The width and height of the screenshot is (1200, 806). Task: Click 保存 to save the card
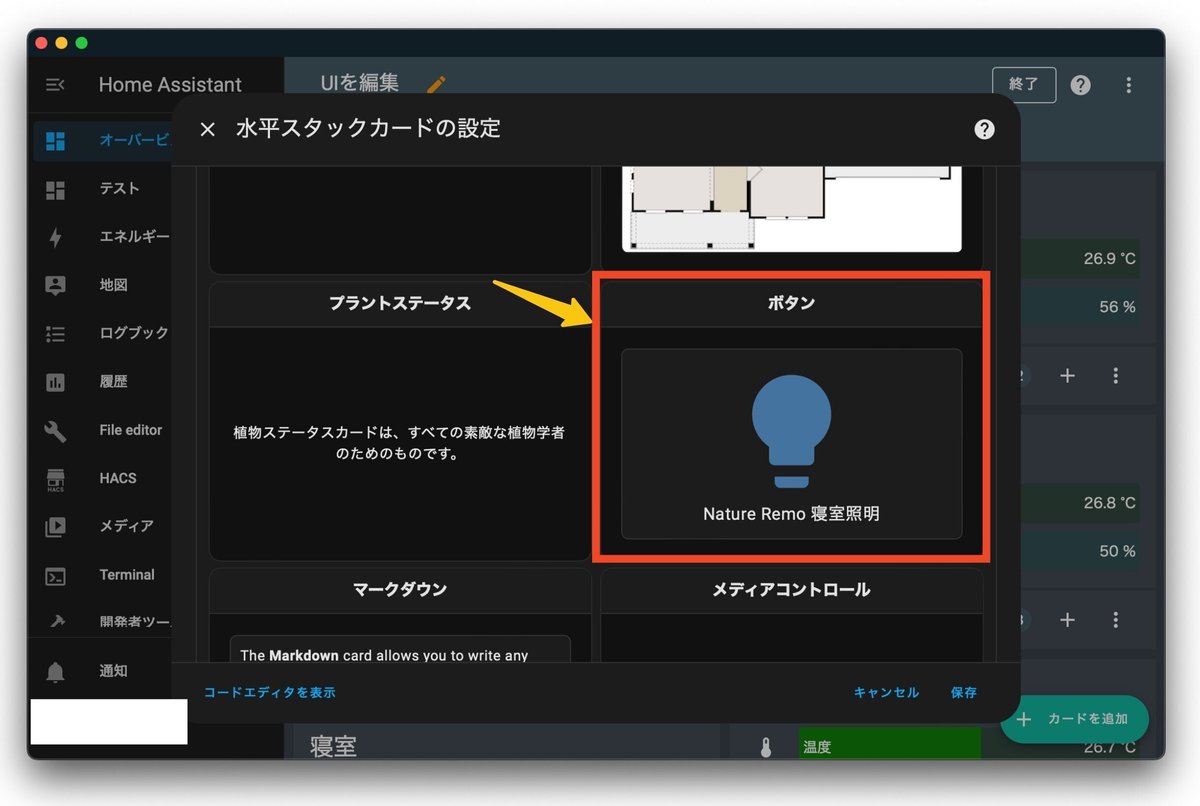point(964,692)
